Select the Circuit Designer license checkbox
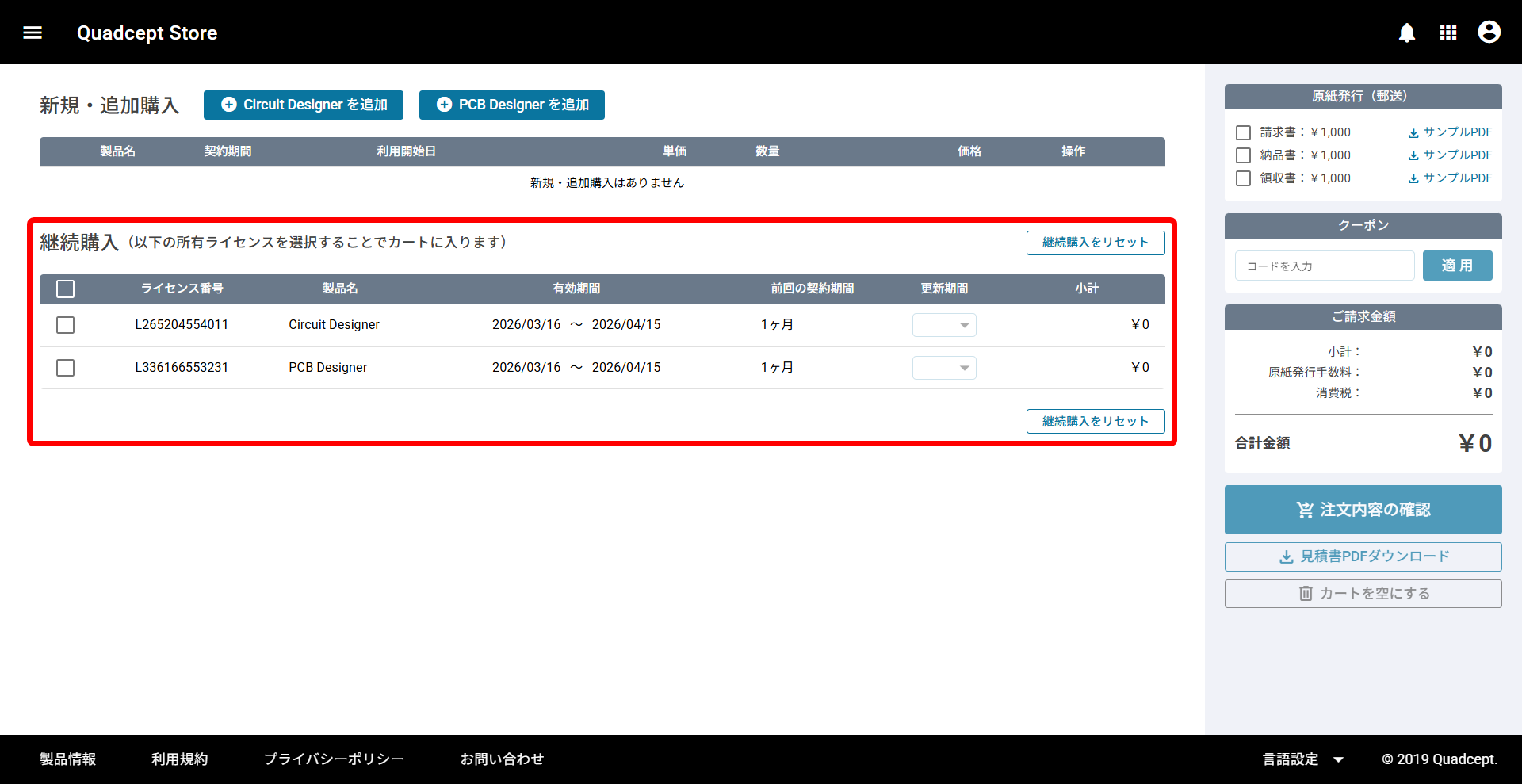Viewport: 1522px width, 784px height. tap(66, 325)
